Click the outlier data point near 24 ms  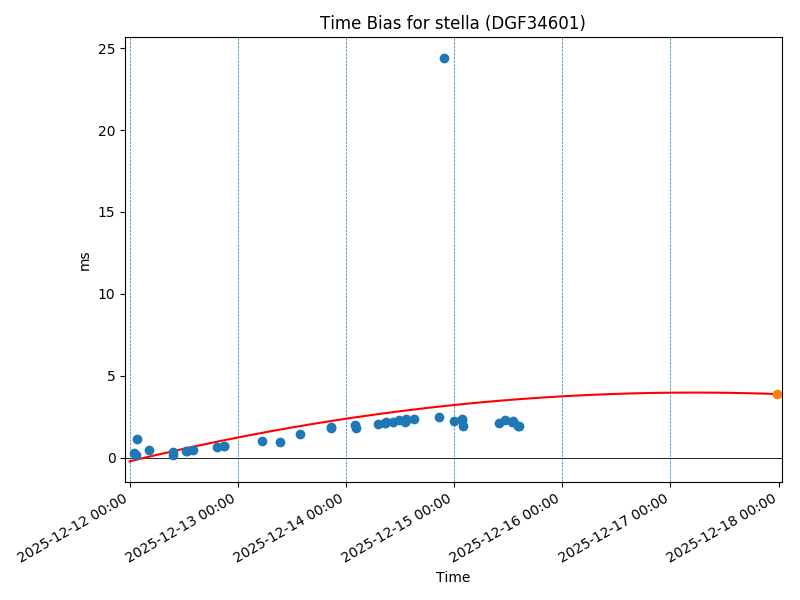point(444,58)
